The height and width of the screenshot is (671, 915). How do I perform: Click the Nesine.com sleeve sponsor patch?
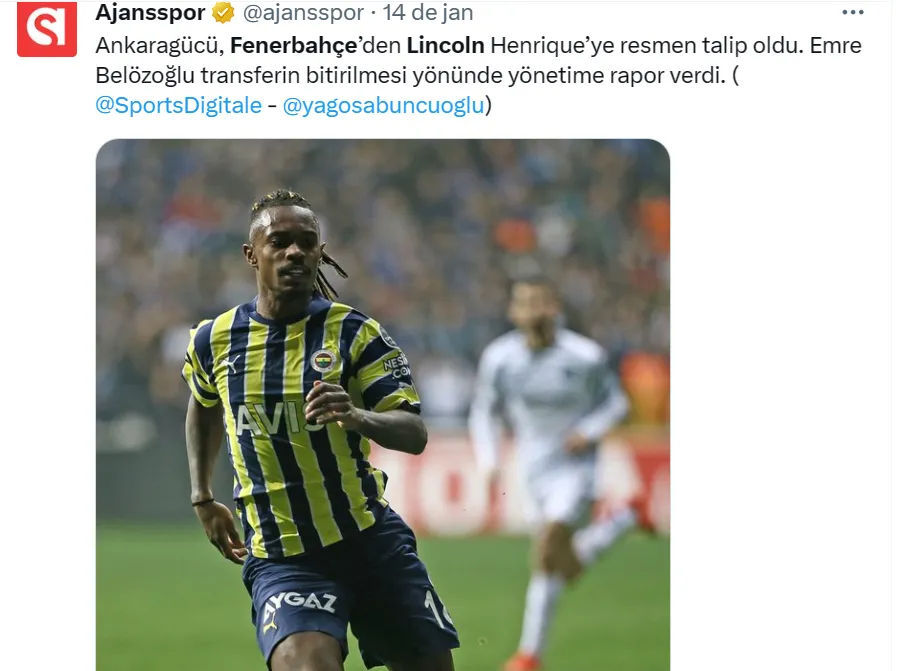[x=396, y=365]
